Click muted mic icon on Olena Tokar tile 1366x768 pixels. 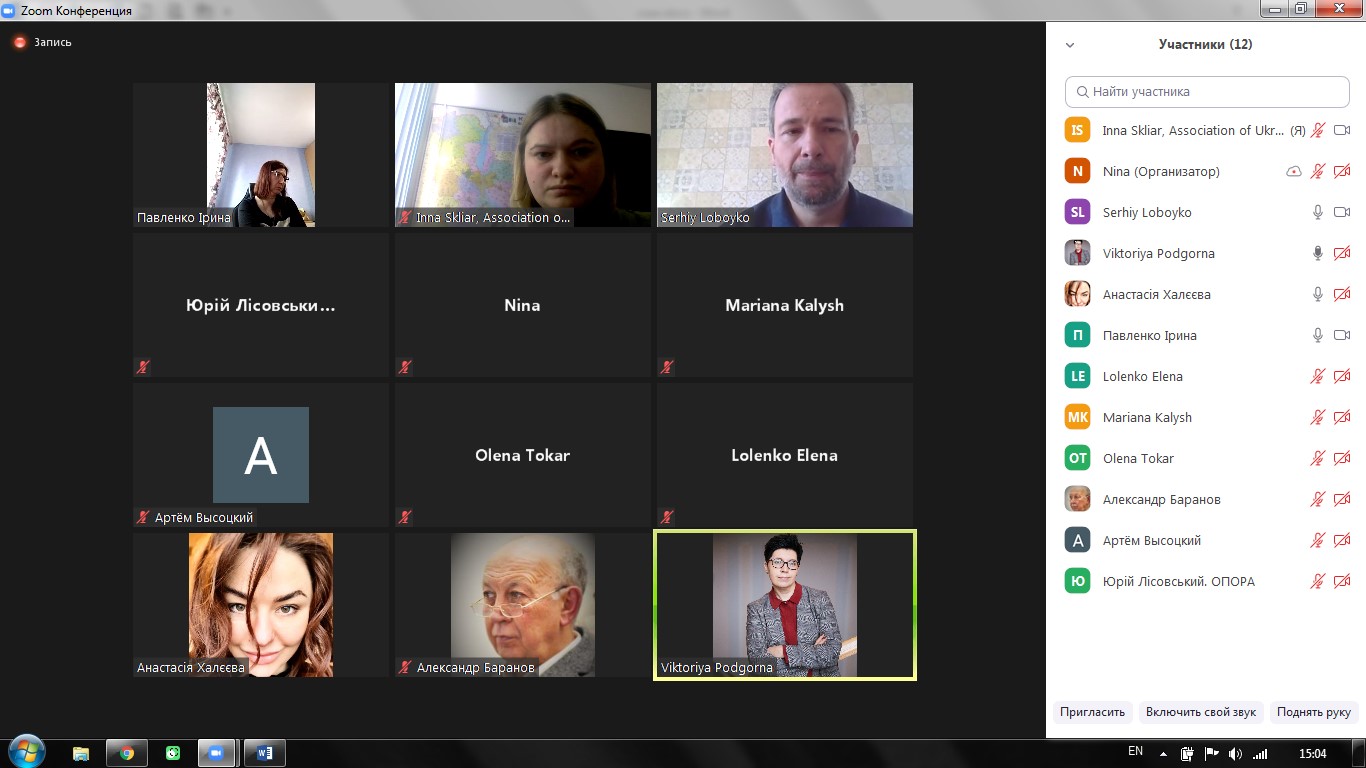tap(405, 517)
